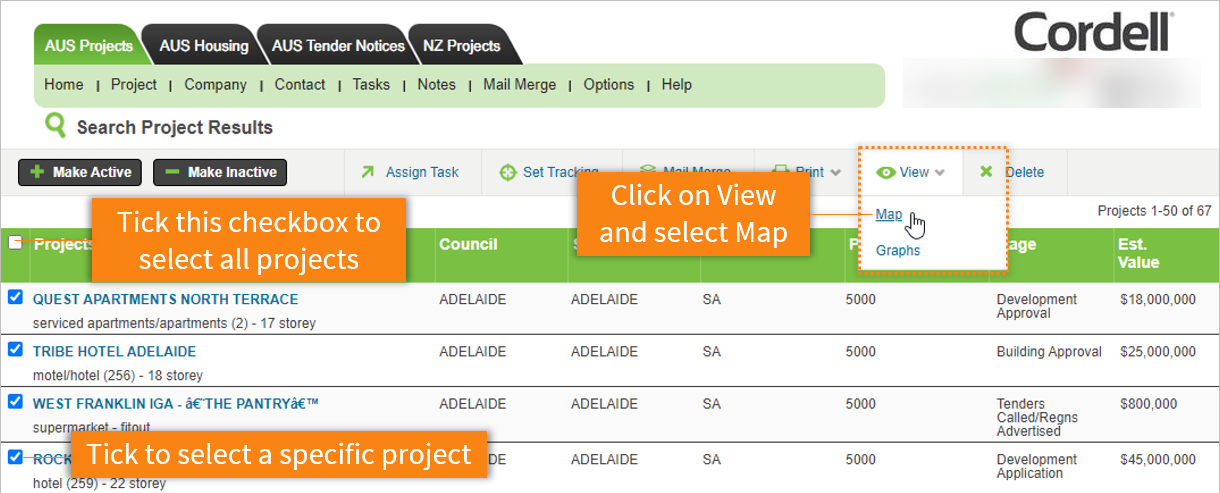Open the Company menu
This screenshot has width=1220, height=493.
click(x=215, y=85)
